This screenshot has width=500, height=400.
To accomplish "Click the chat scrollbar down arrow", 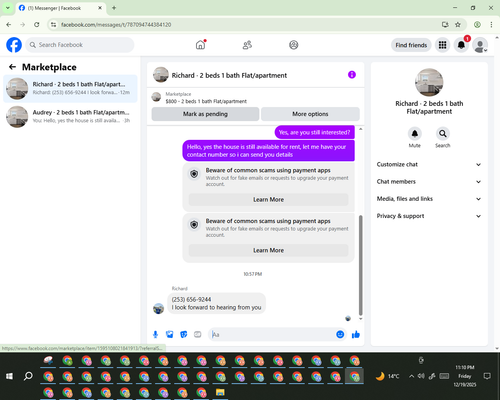I will (x=360, y=319).
